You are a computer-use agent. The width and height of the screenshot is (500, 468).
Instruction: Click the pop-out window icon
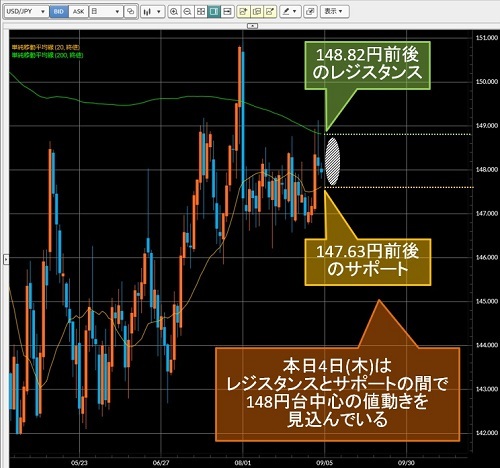tap(310, 12)
